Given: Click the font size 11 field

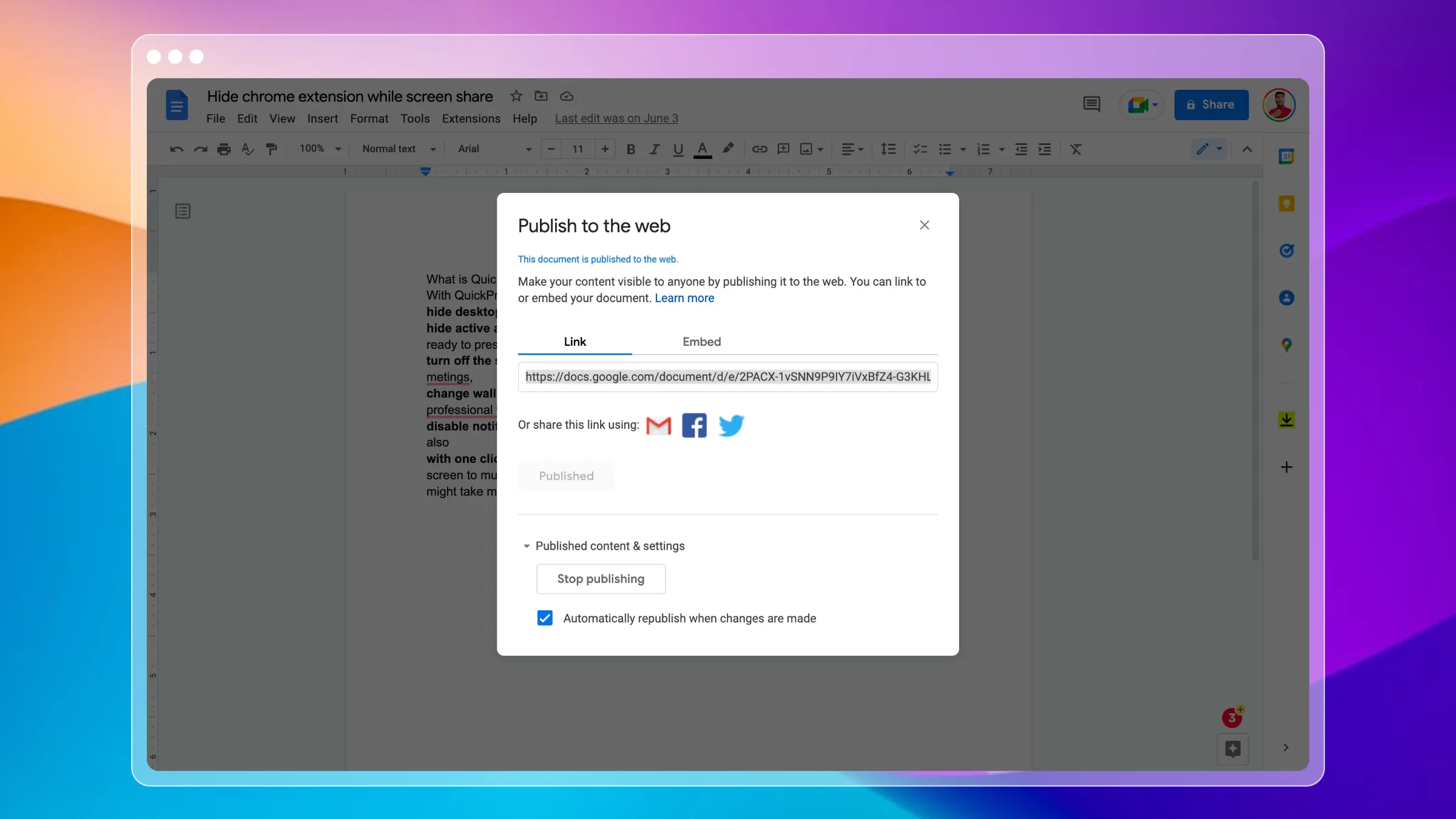Looking at the screenshot, I should pos(578,149).
